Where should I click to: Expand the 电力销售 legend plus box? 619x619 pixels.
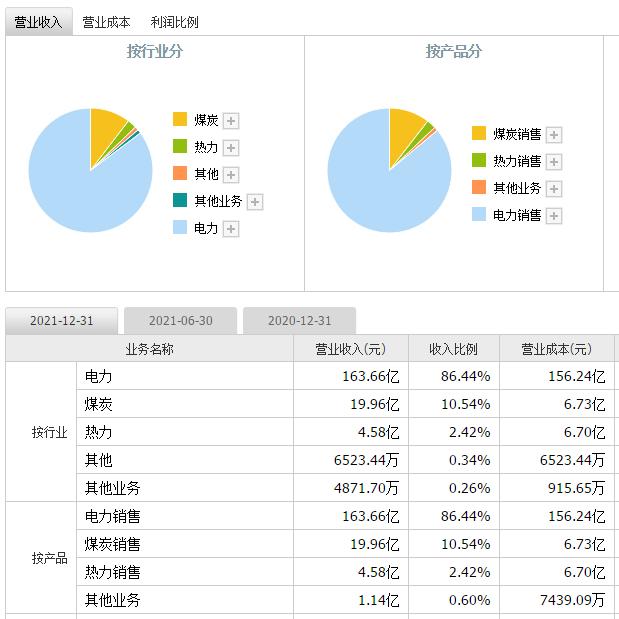554,216
